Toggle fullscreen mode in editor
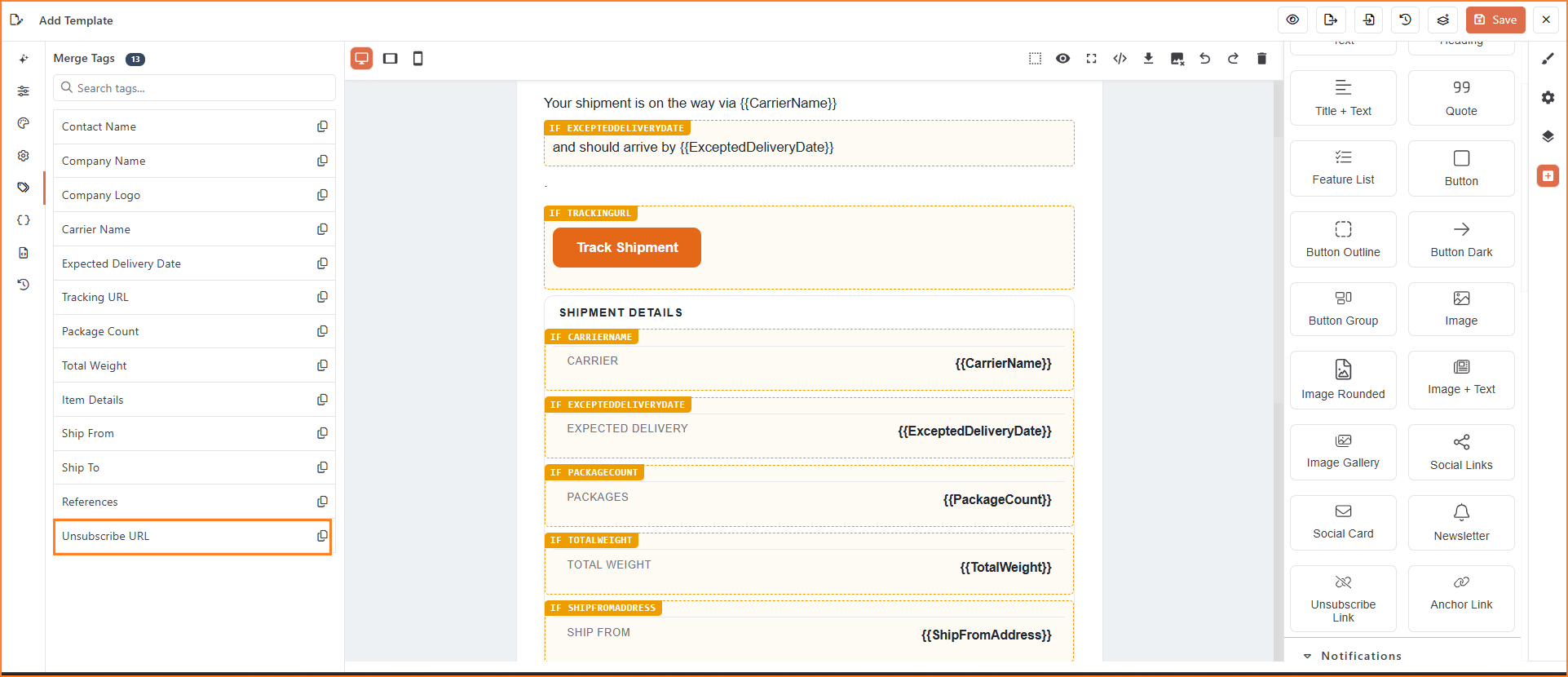The width and height of the screenshot is (1568, 677). tap(1091, 59)
